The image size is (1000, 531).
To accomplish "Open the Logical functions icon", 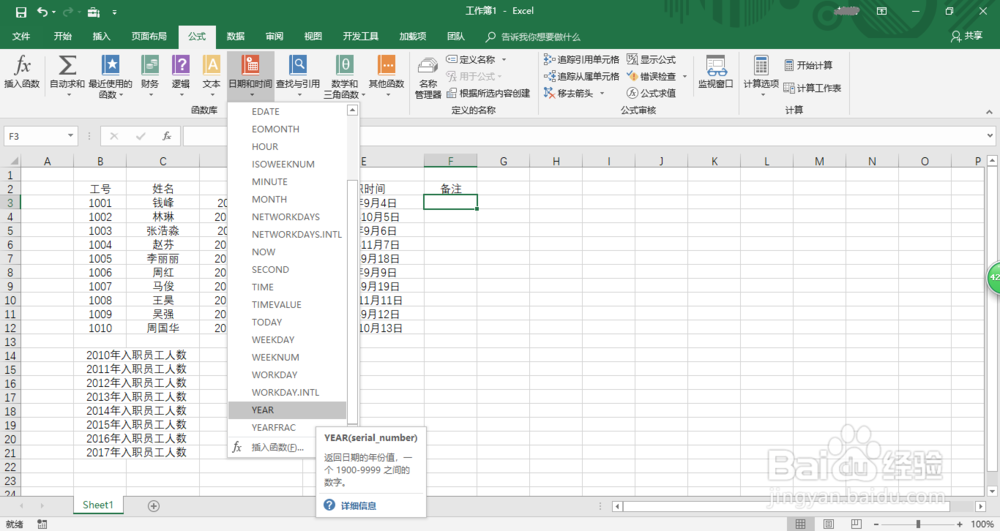I will click(x=180, y=65).
